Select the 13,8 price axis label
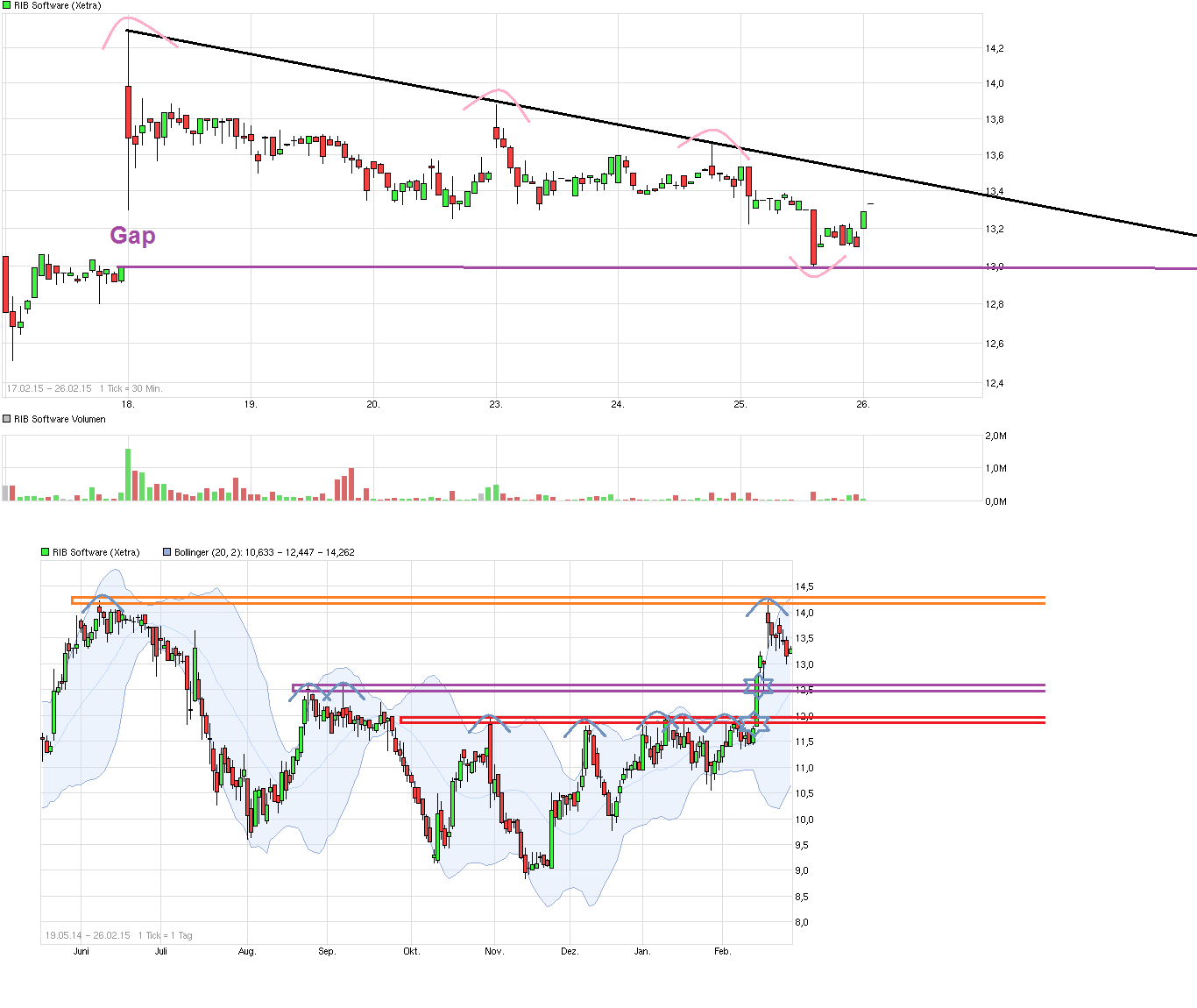 coord(995,119)
